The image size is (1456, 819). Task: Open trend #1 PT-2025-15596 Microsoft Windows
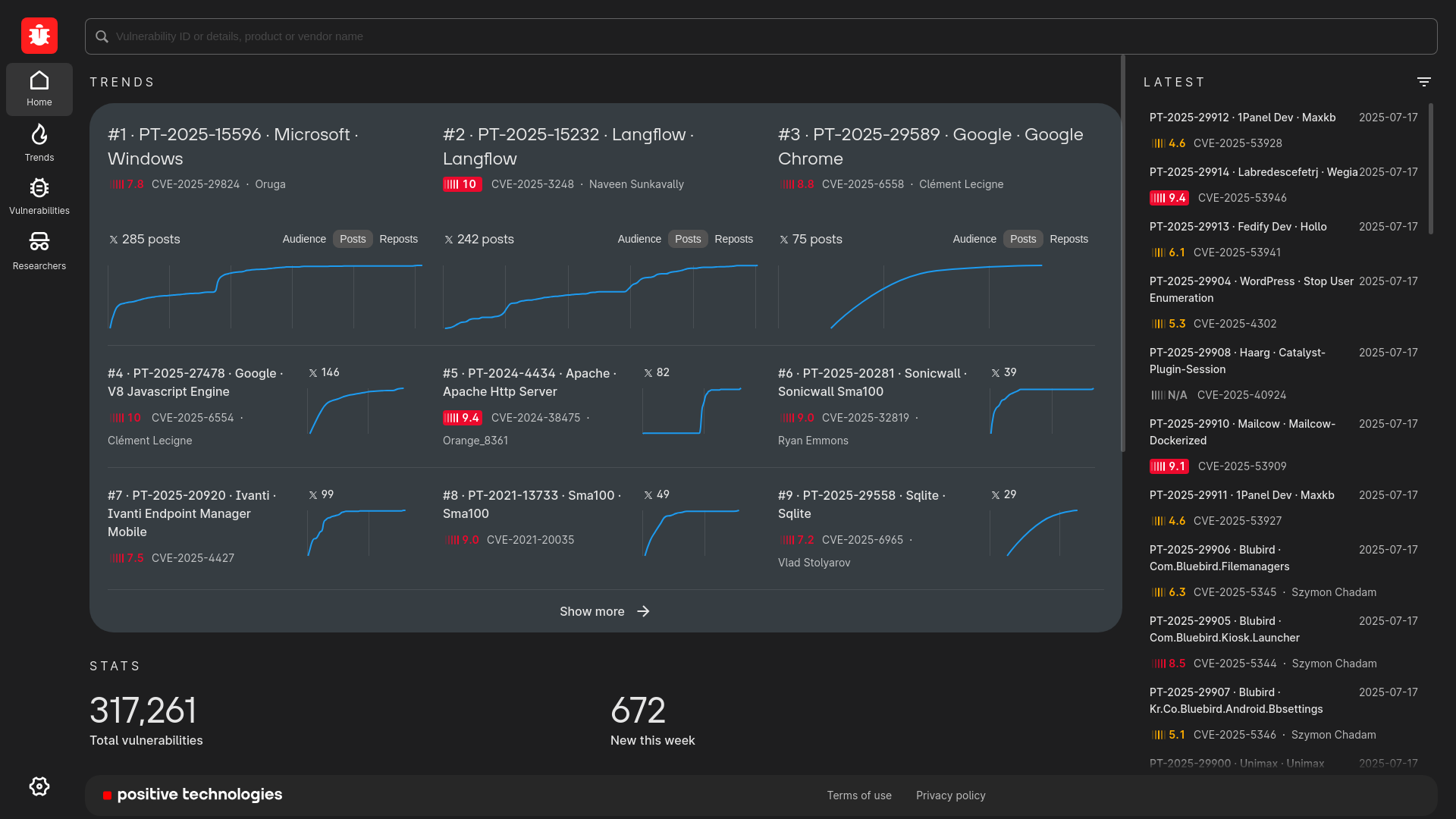point(233,146)
